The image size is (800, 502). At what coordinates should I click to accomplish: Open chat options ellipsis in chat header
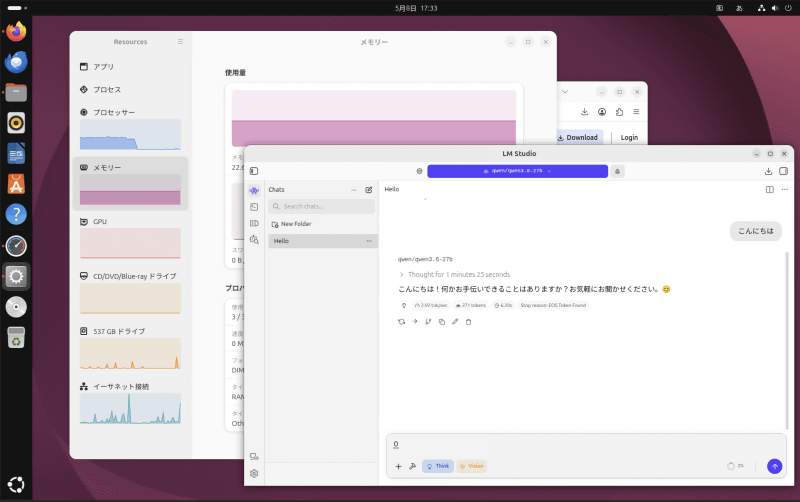pyautogui.click(x=785, y=189)
